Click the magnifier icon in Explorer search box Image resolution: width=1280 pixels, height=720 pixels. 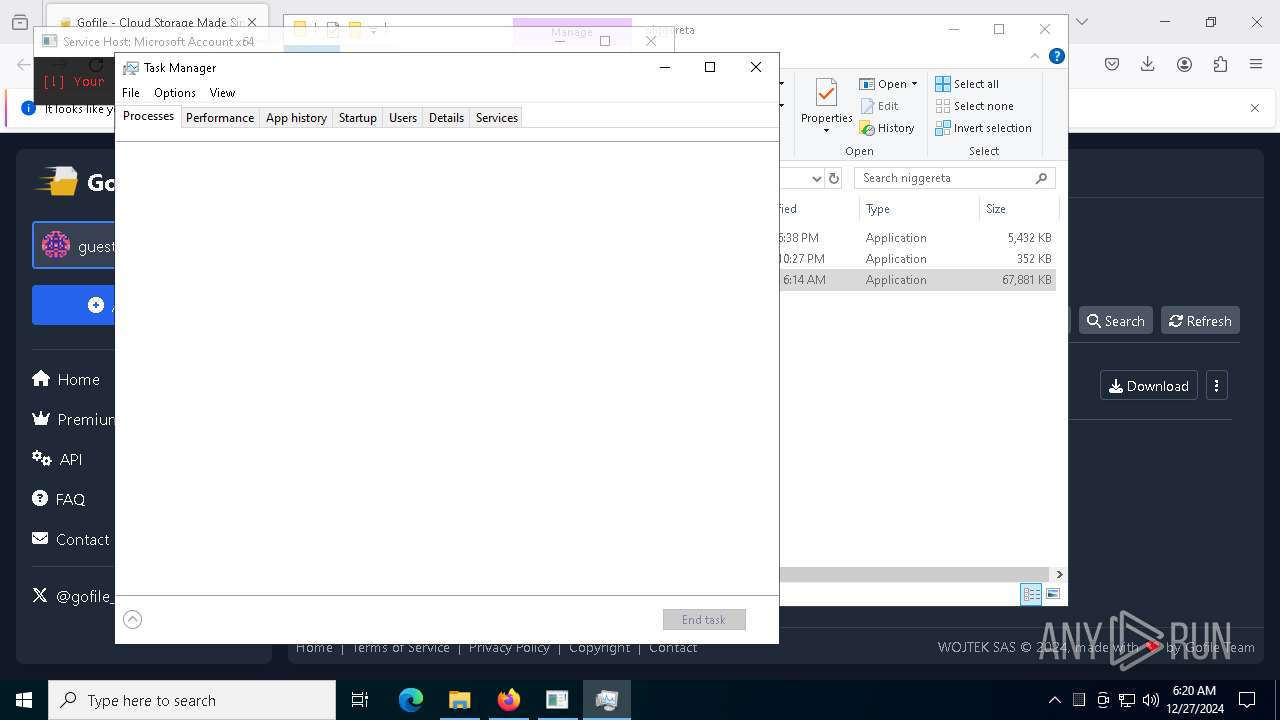(x=1041, y=178)
